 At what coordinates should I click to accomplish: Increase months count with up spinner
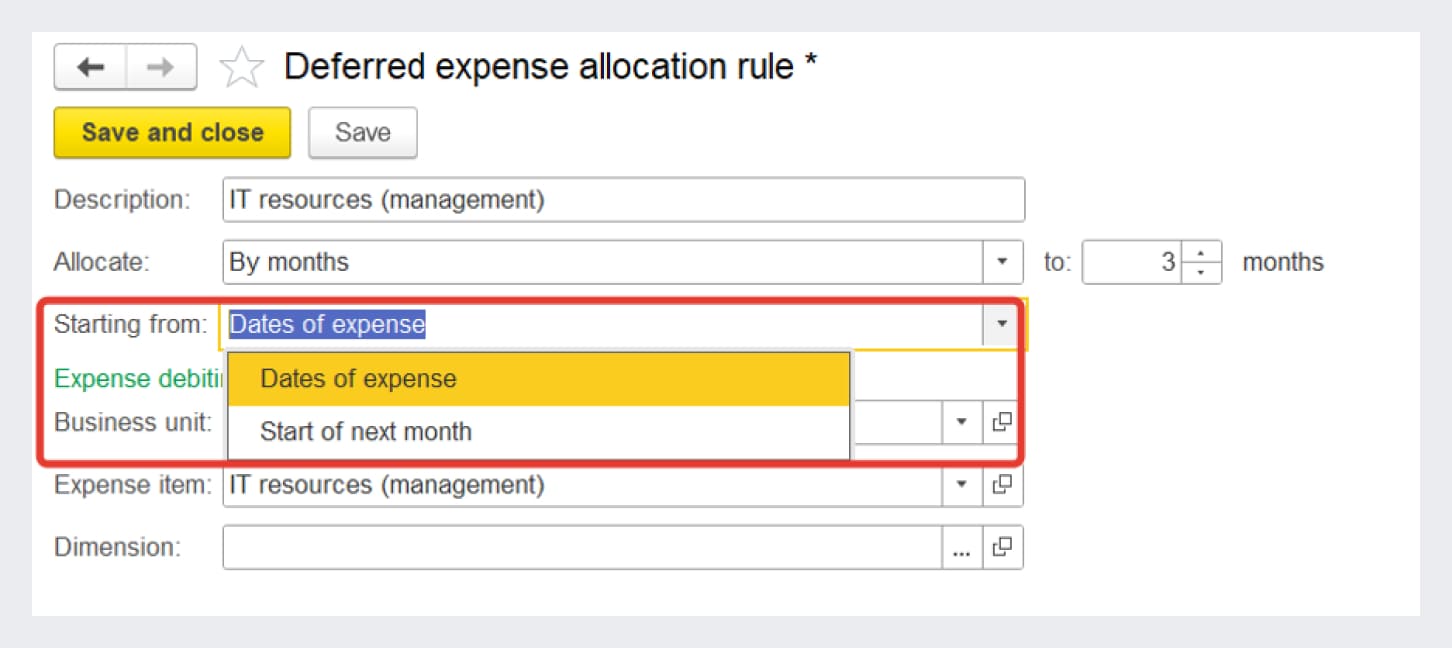[x=1202, y=252]
